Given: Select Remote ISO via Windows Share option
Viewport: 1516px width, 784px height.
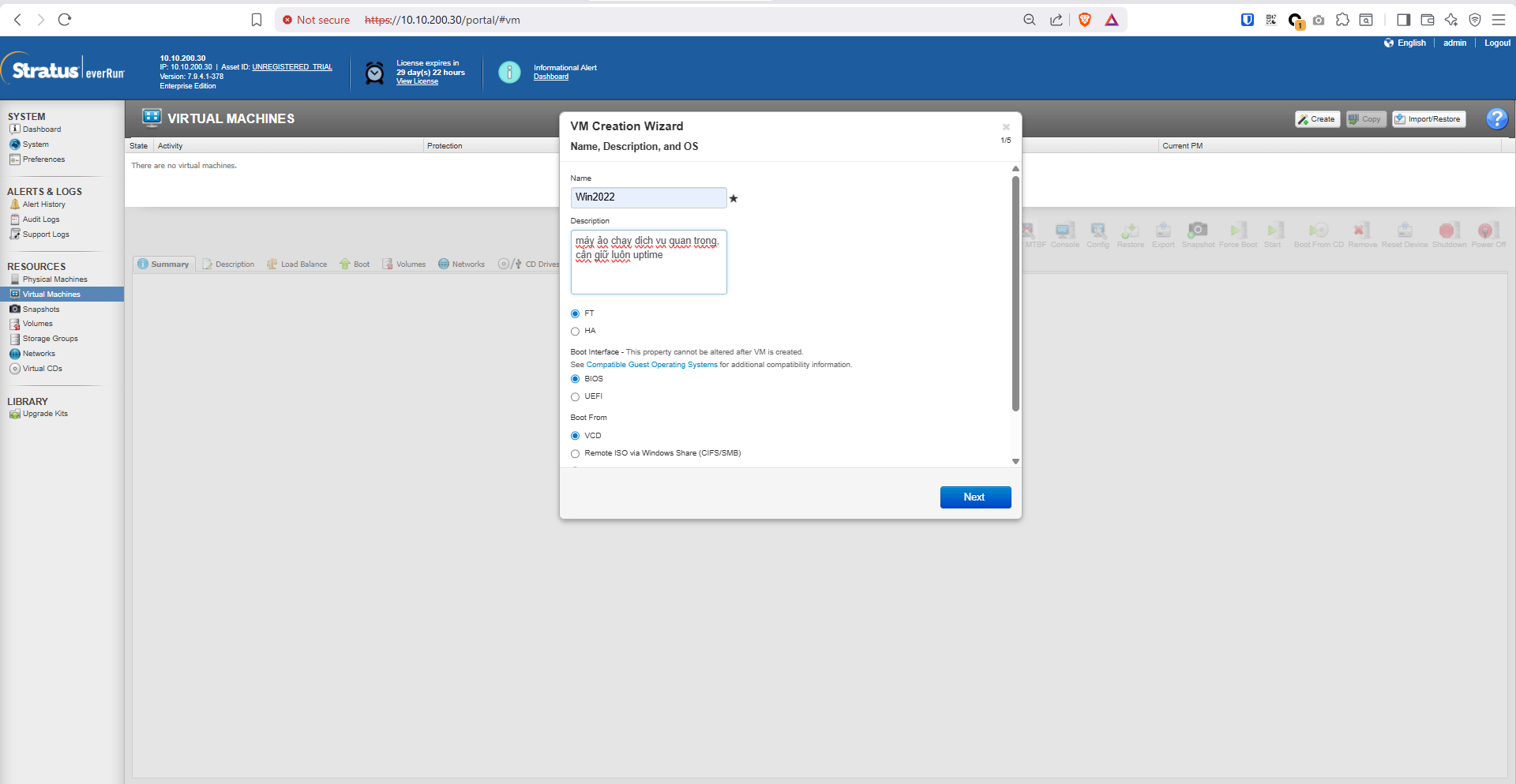Looking at the screenshot, I should tap(575, 454).
